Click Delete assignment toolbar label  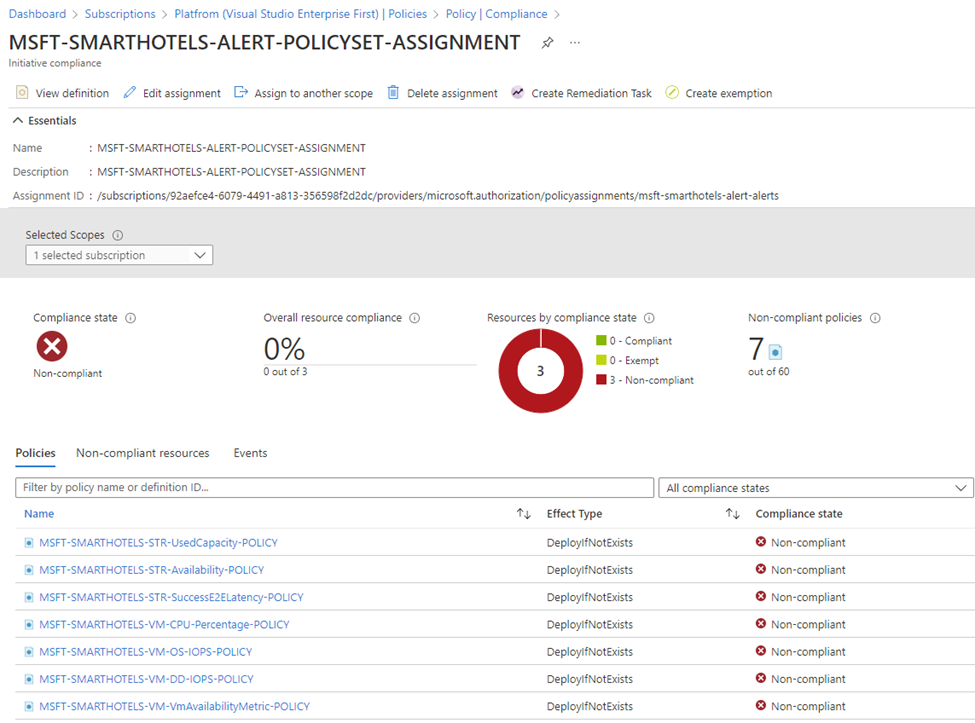tap(452, 93)
